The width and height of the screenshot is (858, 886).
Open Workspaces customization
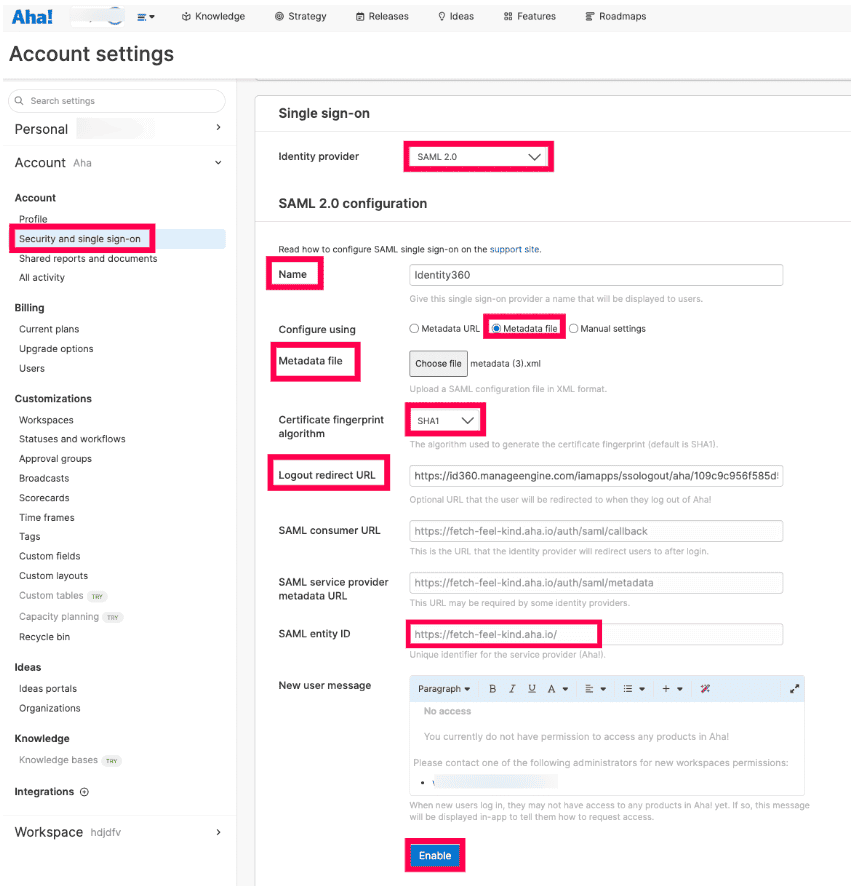click(46, 420)
